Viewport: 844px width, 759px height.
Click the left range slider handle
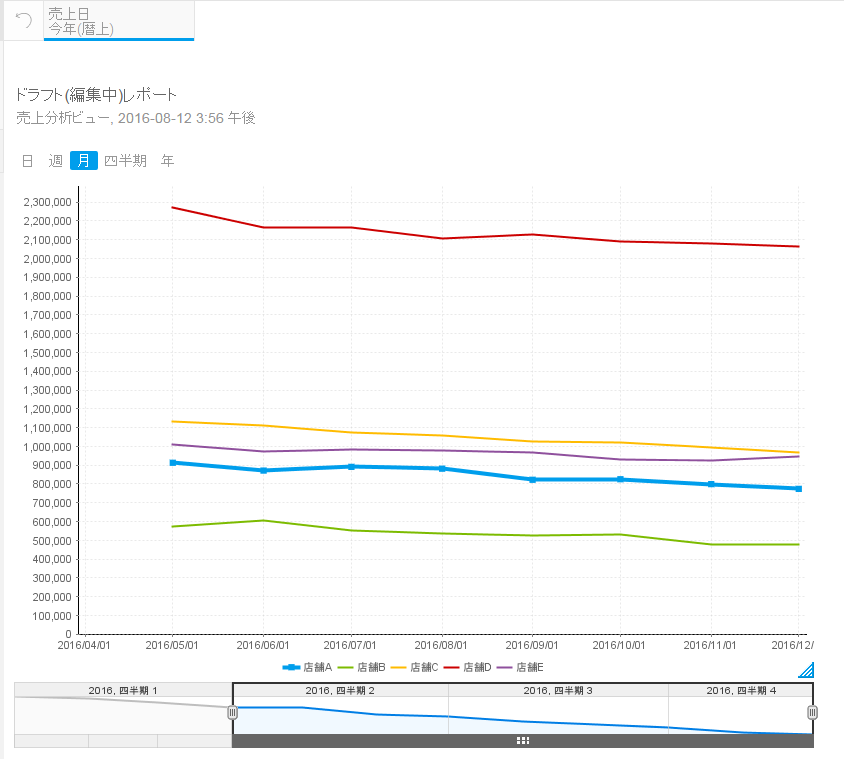click(x=233, y=713)
